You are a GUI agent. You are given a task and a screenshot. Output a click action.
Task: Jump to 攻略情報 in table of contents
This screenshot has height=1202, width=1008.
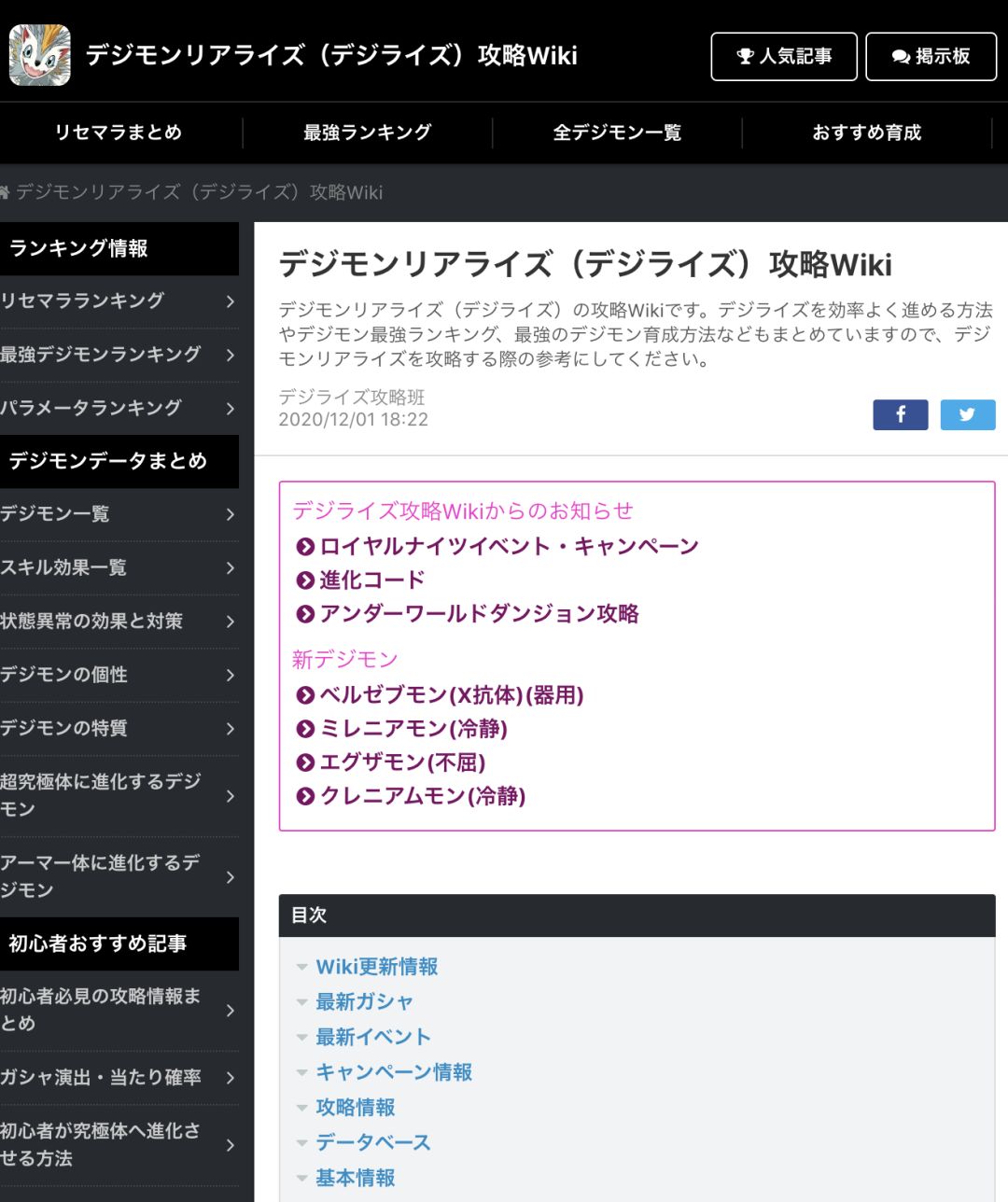tap(356, 1108)
